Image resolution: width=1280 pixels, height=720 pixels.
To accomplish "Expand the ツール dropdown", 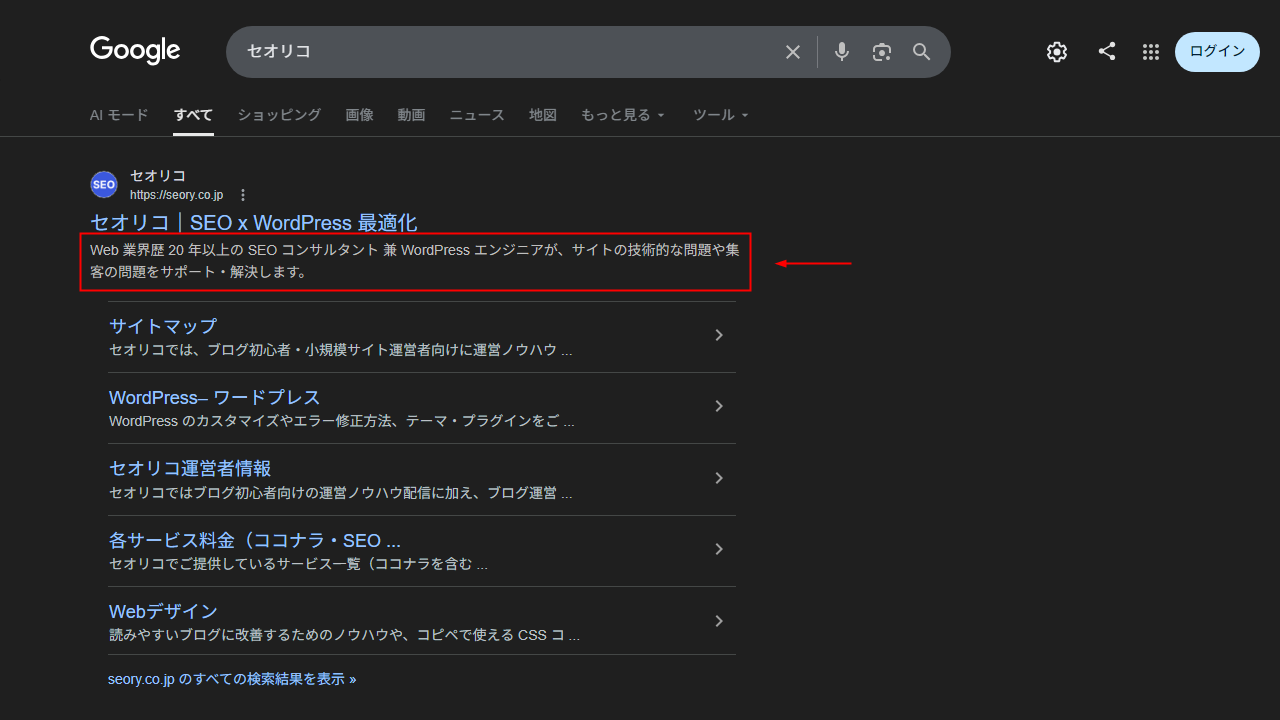I will click(721, 115).
